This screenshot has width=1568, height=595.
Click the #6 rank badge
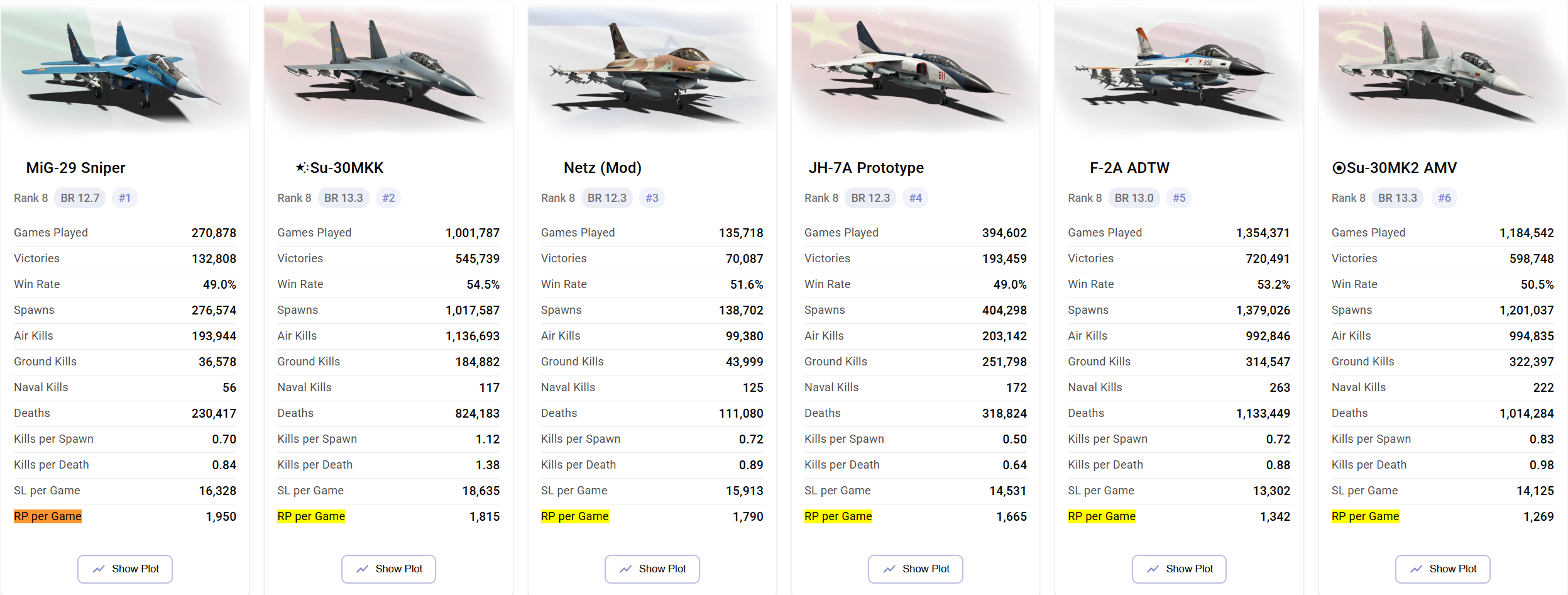pyautogui.click(x=1444, y=198)
